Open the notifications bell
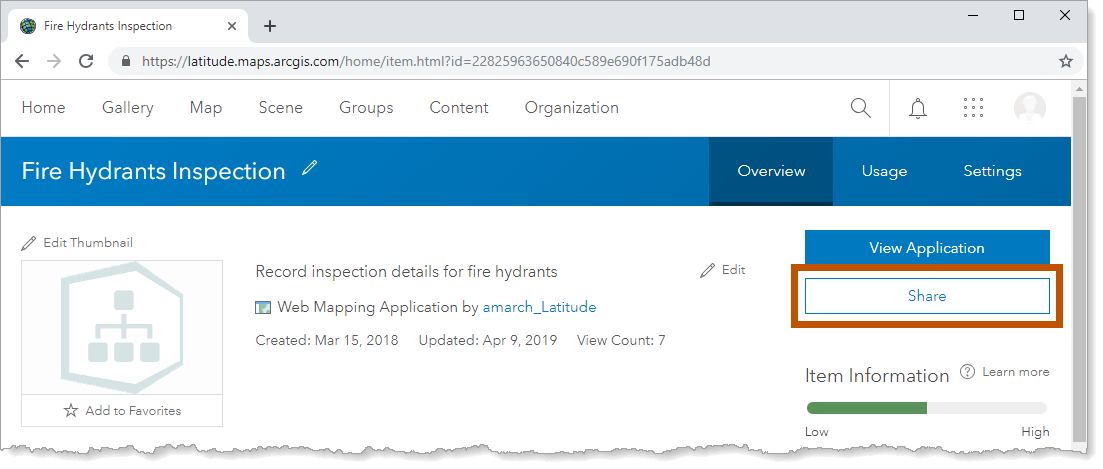 pyautogui.click(x=917, y=108)
